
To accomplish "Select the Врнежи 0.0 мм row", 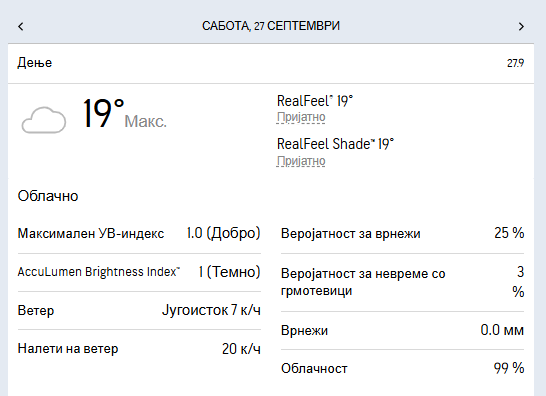I will point(403,330).
